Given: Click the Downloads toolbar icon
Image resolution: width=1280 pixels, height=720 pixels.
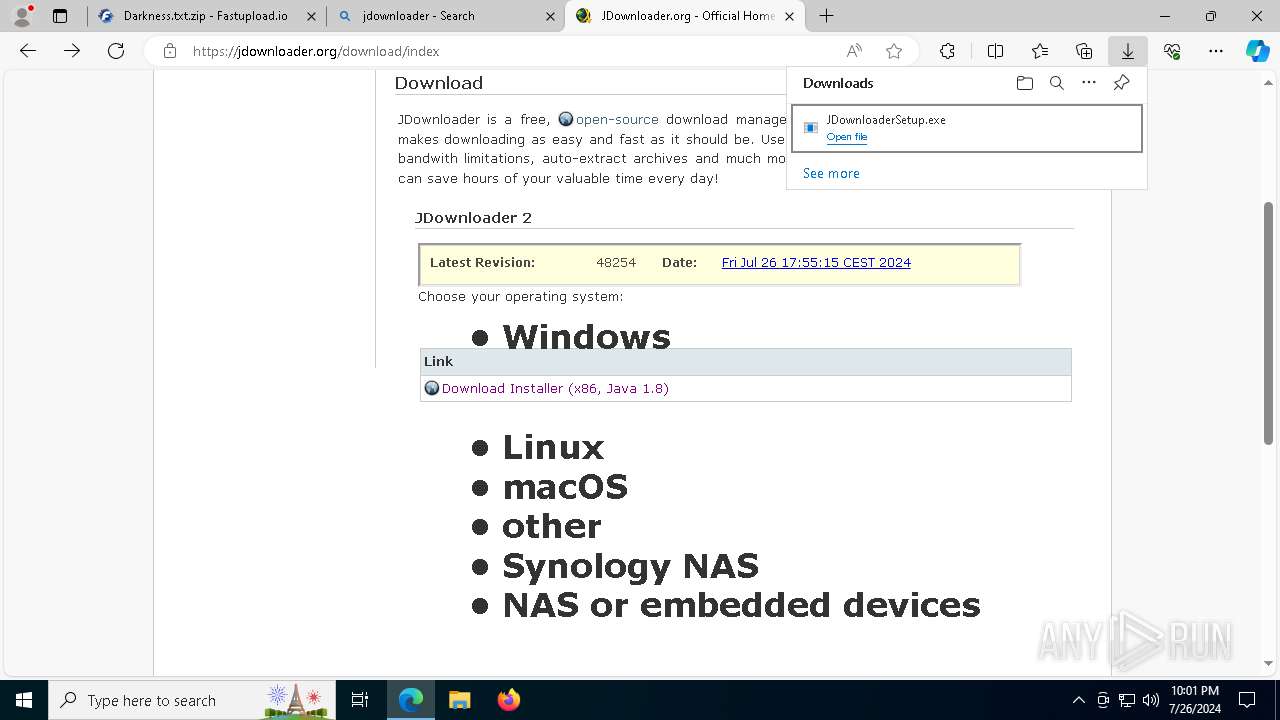Looking at the screenshot, I should tap(1128, 51).
